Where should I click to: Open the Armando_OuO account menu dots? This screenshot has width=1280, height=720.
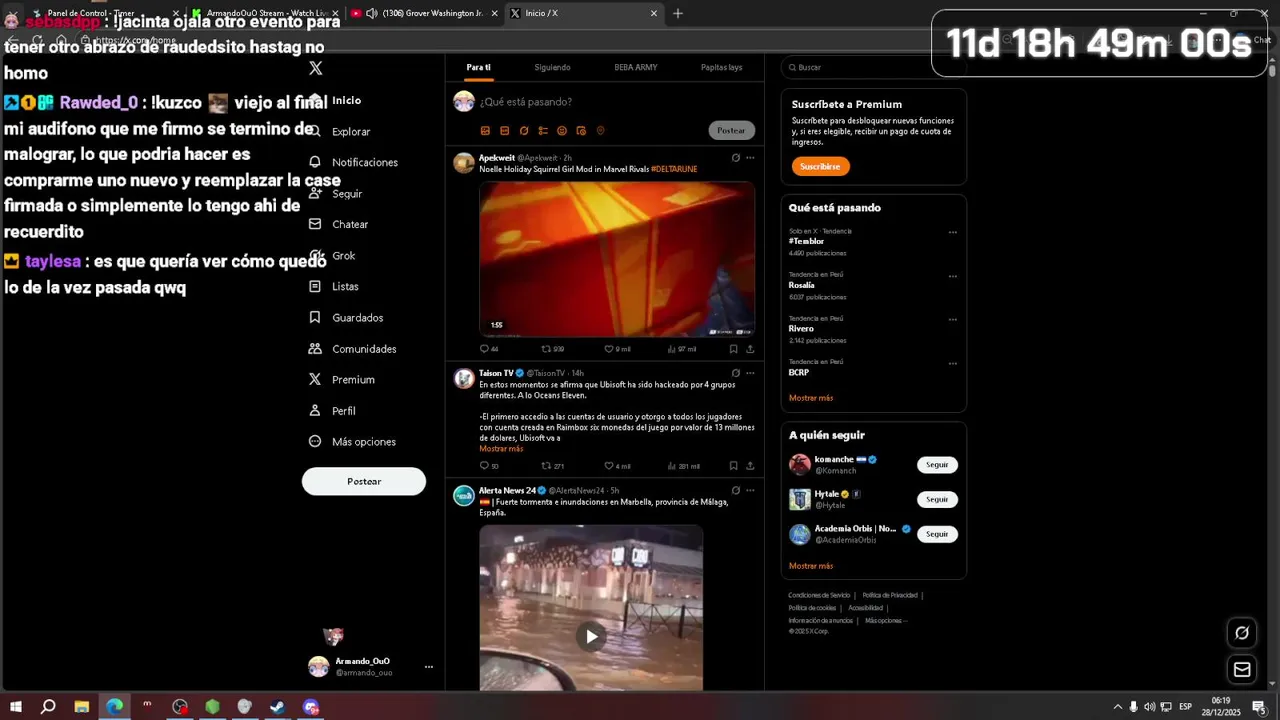point(428,667)
